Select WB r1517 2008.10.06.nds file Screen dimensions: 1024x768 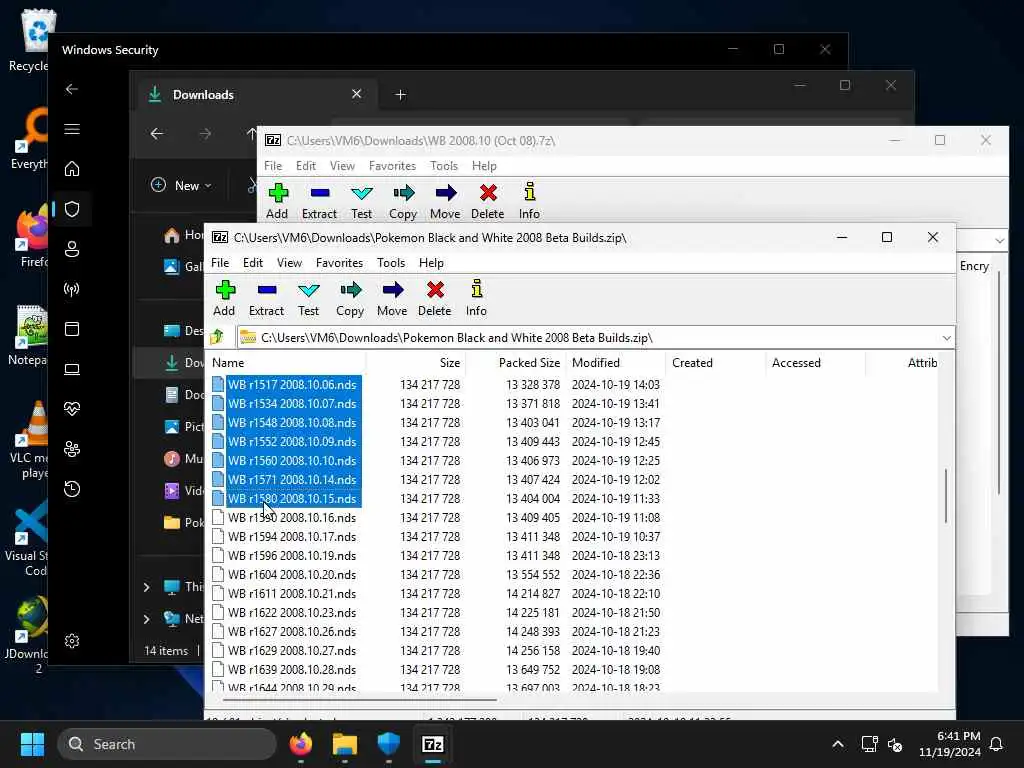(292, 385)
